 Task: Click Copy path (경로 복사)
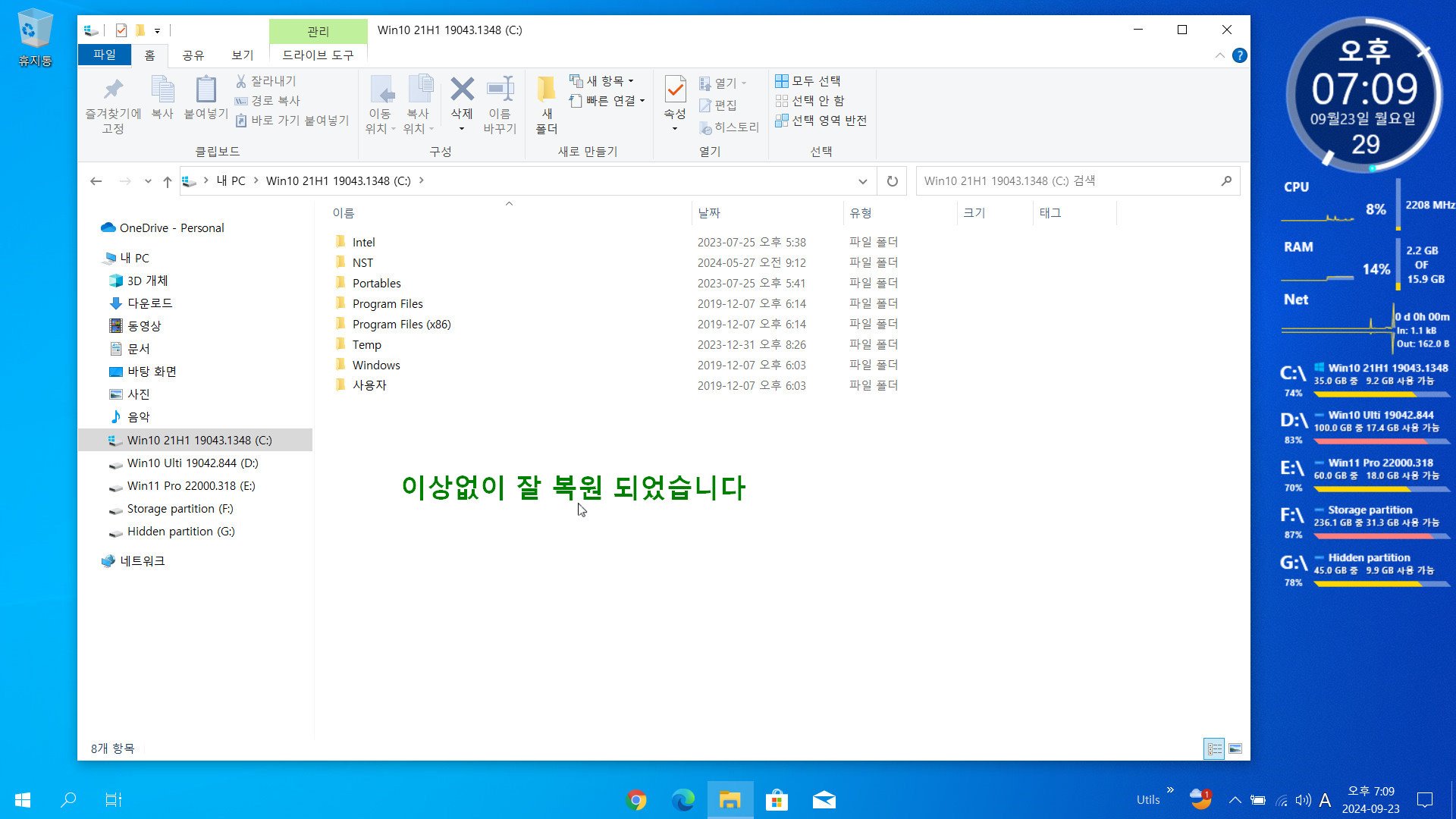267,100
